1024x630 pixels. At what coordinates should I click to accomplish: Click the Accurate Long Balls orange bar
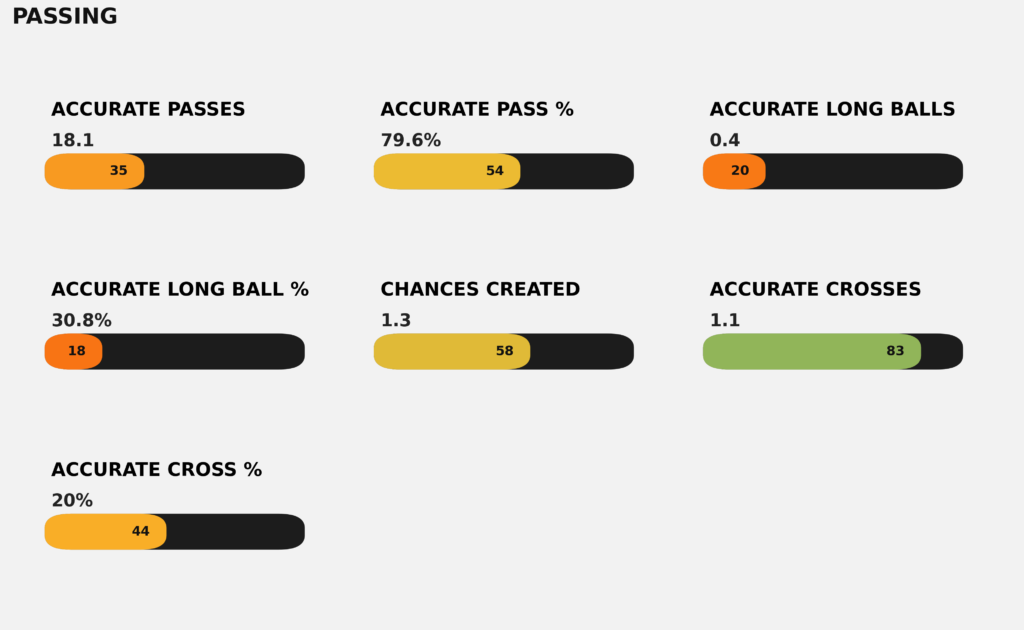click(x=735, y=171)
